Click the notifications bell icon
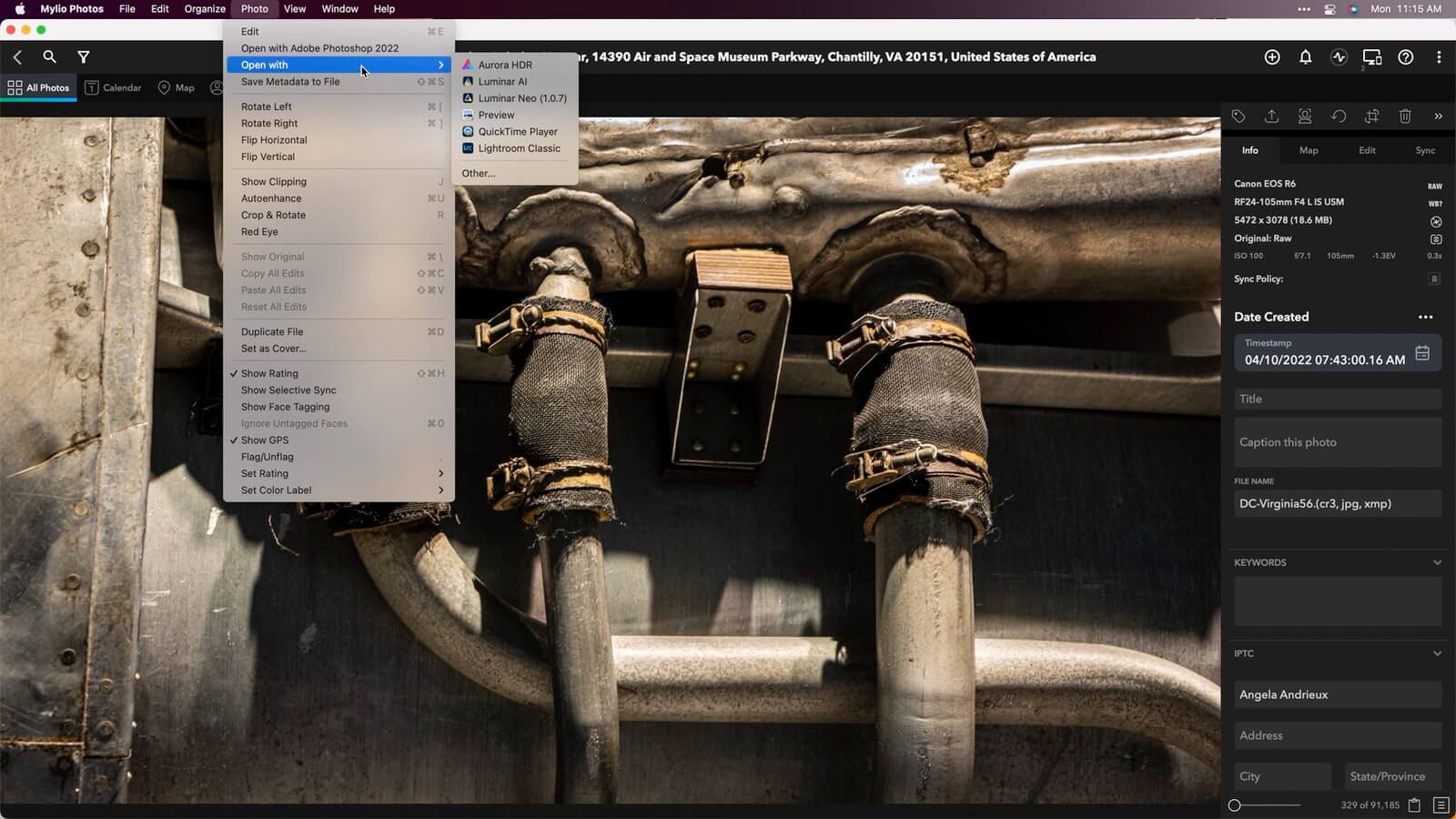This screenshot has width=1456, height=819. (1305, 57)
